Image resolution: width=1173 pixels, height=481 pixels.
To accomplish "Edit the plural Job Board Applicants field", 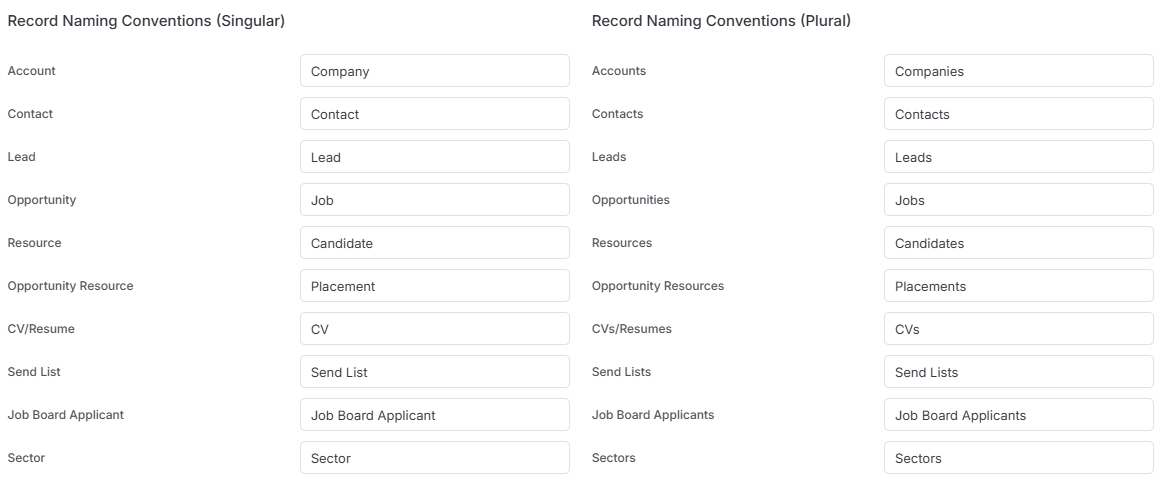I will point(1019,415).
